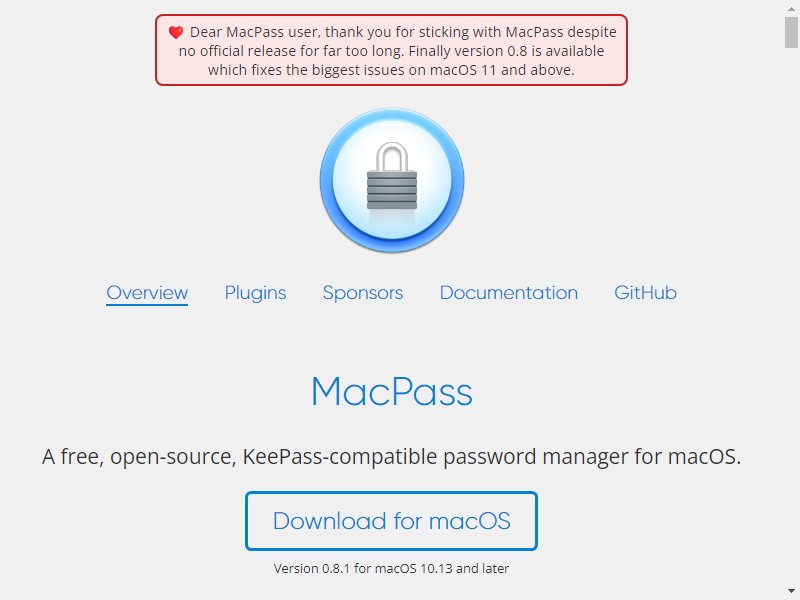
Task: Click the red heart icon in the notice
Action: pos(176,33)
